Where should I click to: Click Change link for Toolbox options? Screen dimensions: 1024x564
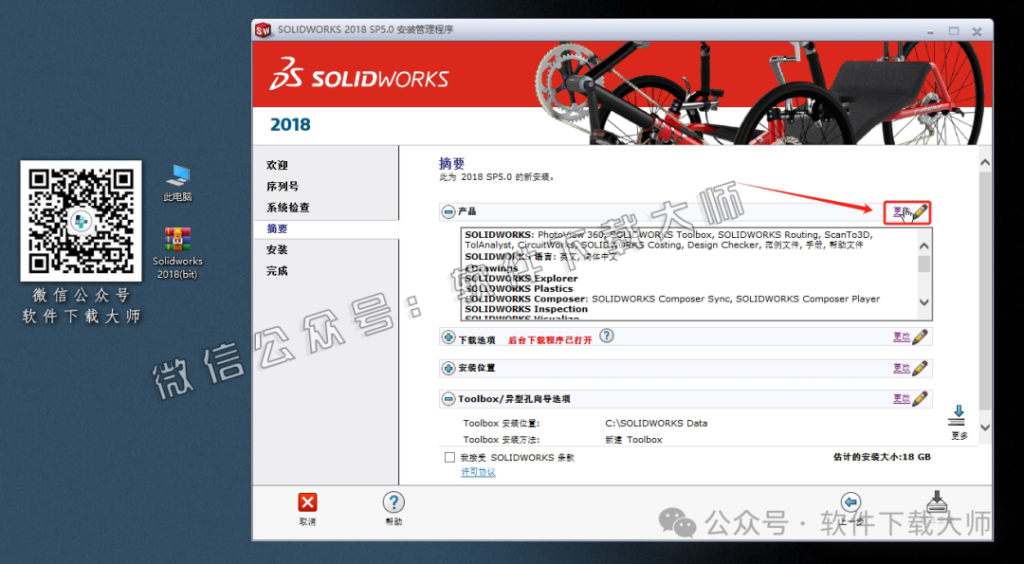(901, 398)
